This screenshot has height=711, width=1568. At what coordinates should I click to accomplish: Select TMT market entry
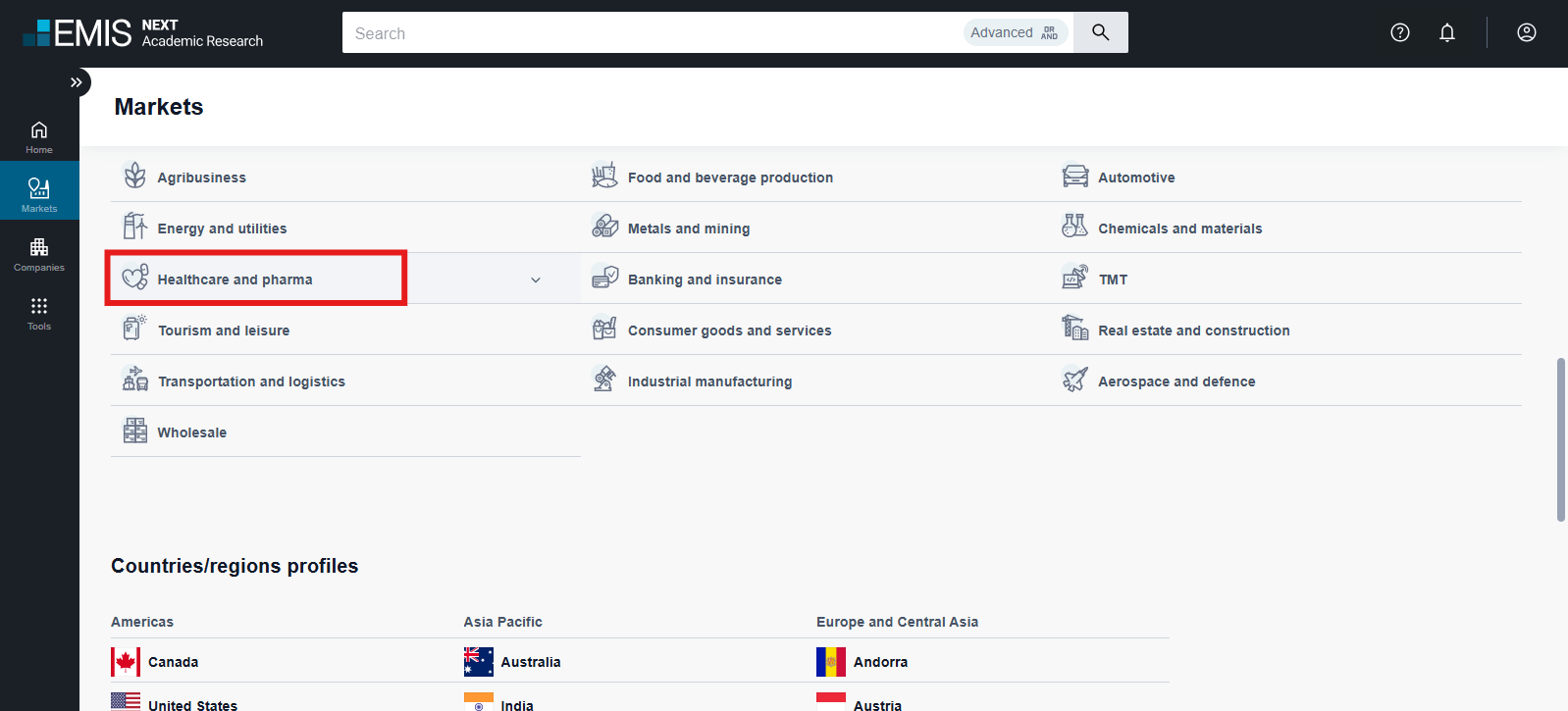1113,279
